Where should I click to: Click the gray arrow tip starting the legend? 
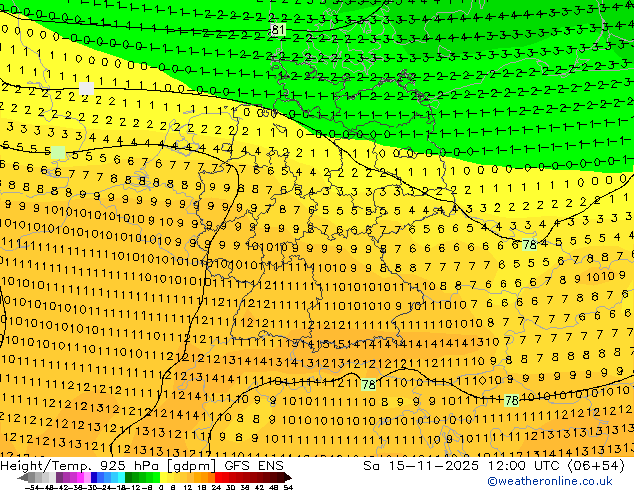click(22, 477)
